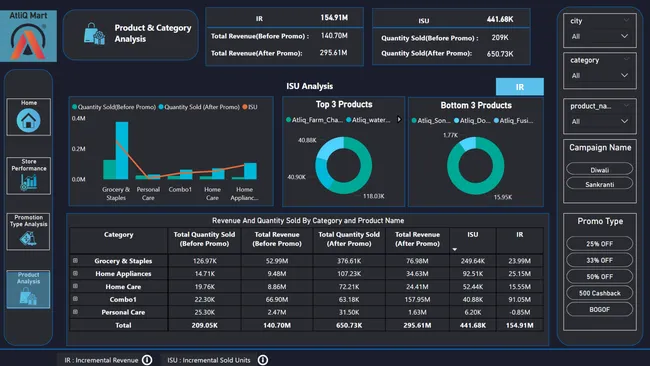
Task: Open the product_name slicer dropdown
Action: 624,121
